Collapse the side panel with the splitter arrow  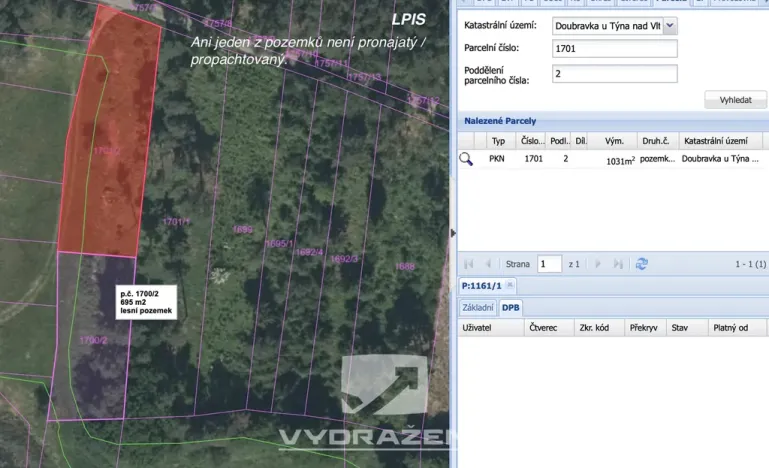pos(453,233)
